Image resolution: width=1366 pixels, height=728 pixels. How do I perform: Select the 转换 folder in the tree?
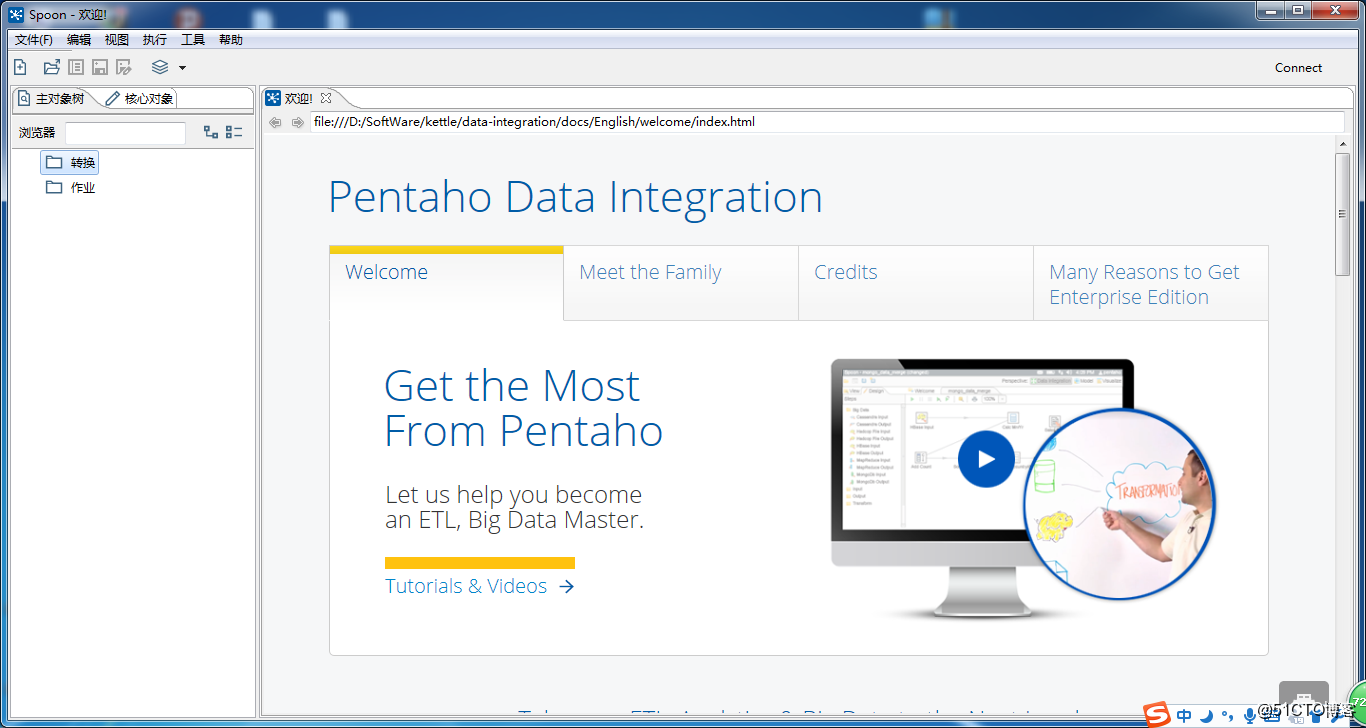coord(71,163)
